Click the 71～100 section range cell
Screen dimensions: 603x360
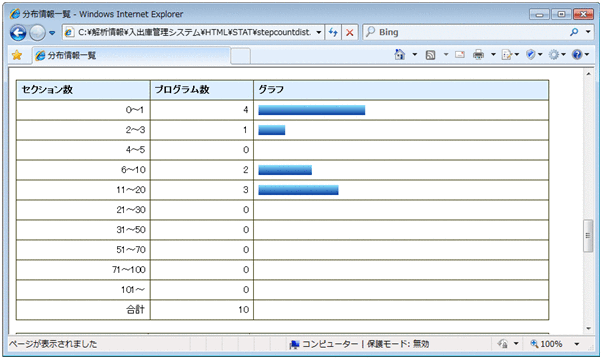tap(83, 270)
